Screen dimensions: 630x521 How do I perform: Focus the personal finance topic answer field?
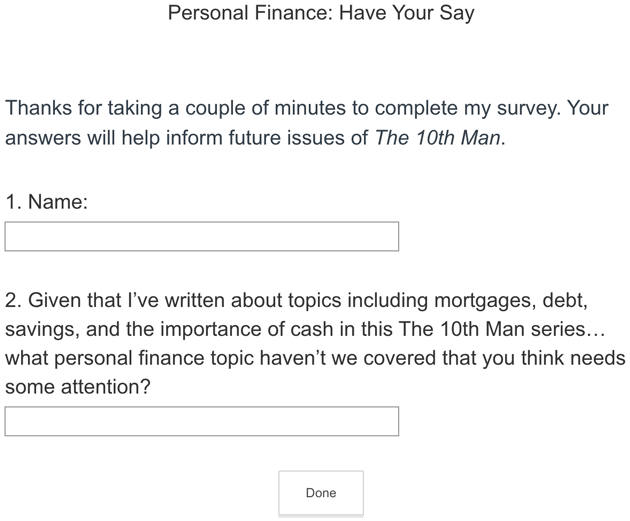[202, 421]
